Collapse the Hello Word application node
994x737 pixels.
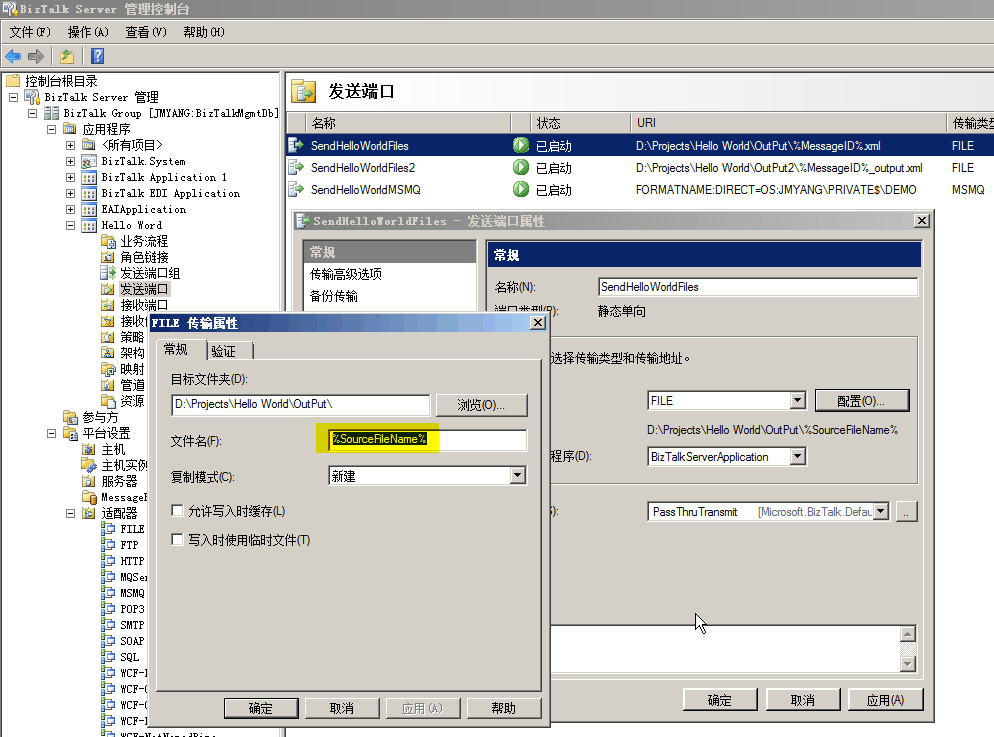point(70,226)
